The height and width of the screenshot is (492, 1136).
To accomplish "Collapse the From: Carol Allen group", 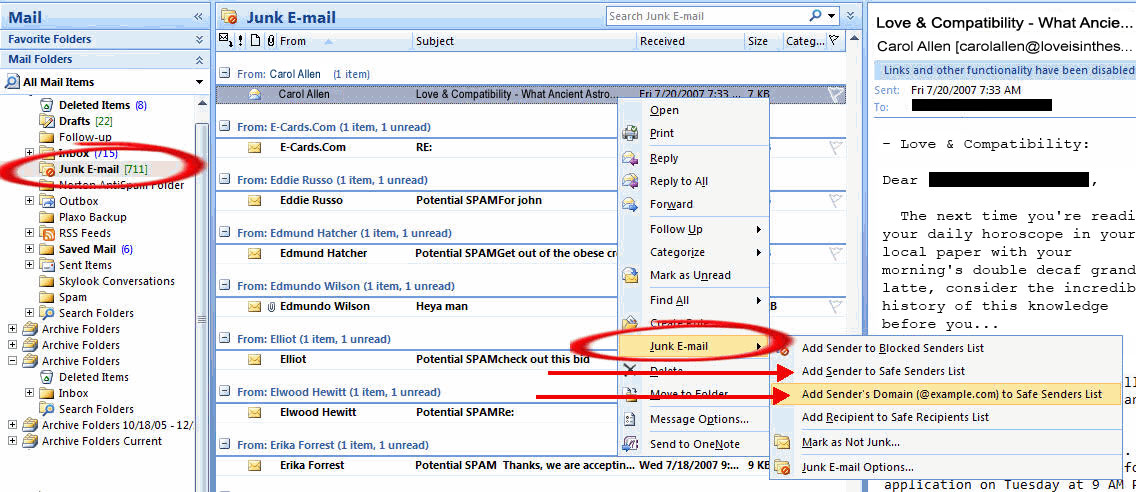I will point(225,73).
